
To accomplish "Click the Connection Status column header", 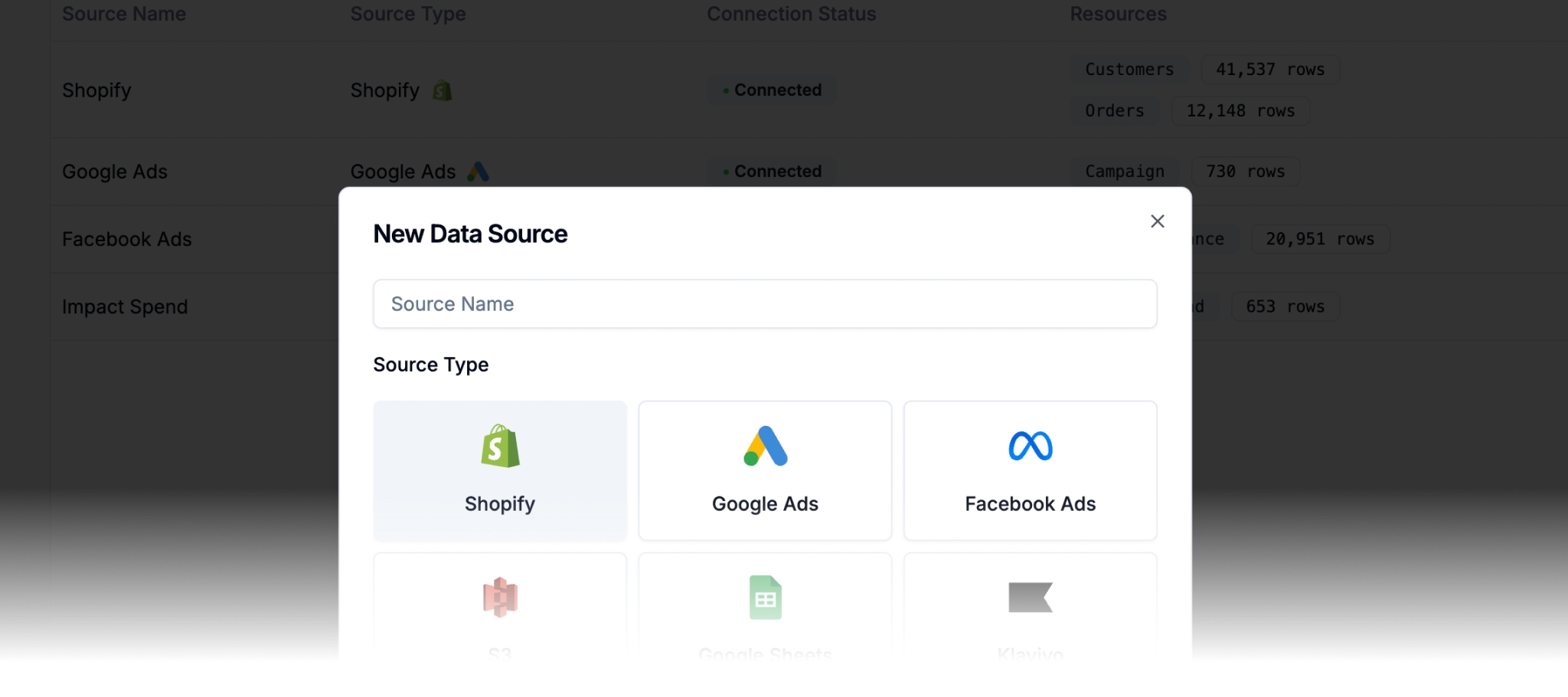I will click(x=791, y=14).
